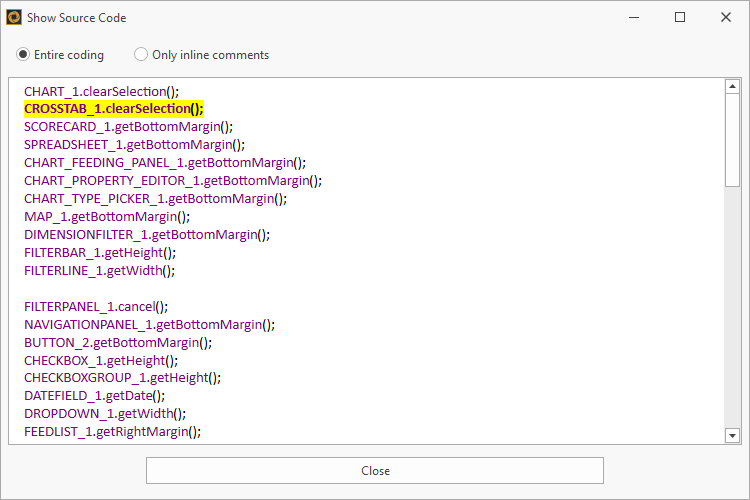
Task: Place cursor on SCORECARD_1.getBottomMargin line
Action: (128, 127)
